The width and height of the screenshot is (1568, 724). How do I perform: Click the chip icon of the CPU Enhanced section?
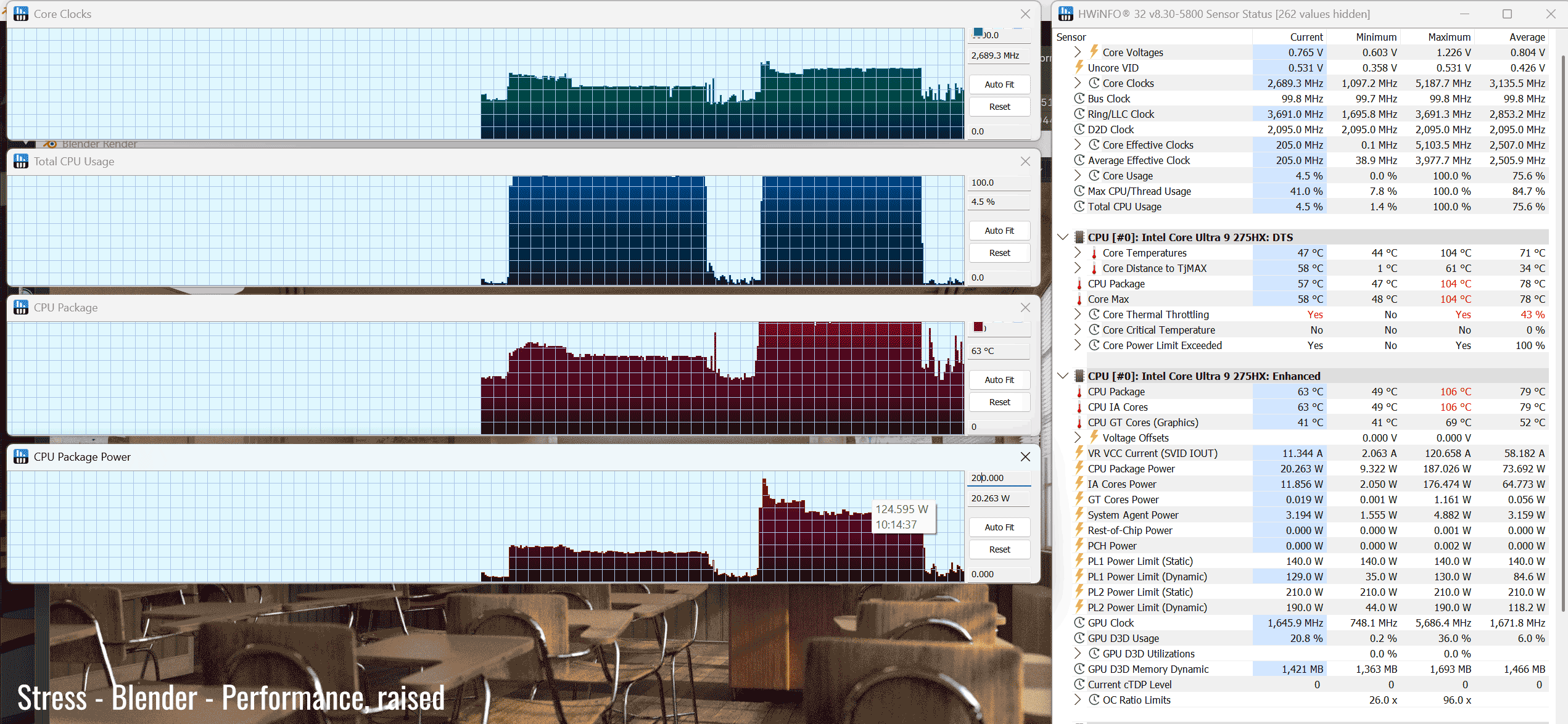(x=1079, y=376)
